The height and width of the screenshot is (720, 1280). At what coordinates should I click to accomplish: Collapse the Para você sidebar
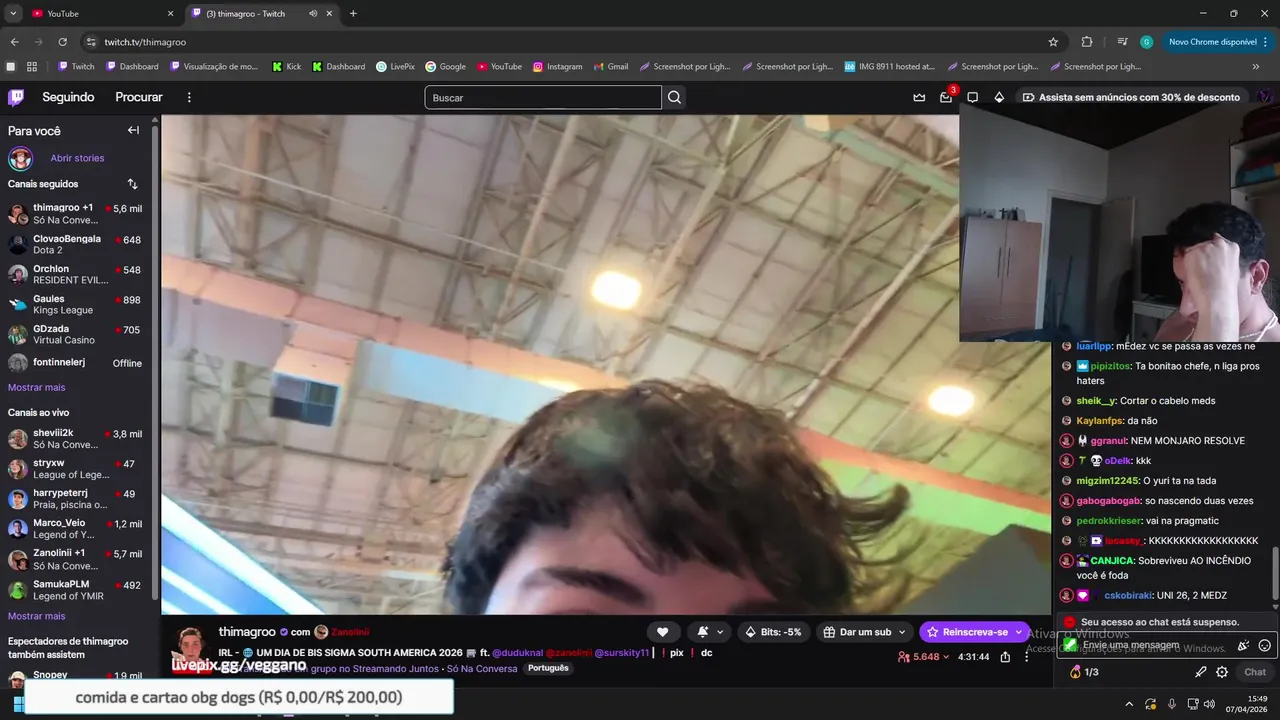click(x=133, y=130)
